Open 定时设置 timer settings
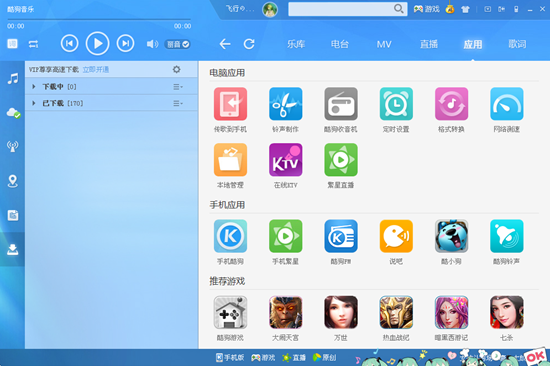This screenshot has width=550, height=366. tap(396, 104)
